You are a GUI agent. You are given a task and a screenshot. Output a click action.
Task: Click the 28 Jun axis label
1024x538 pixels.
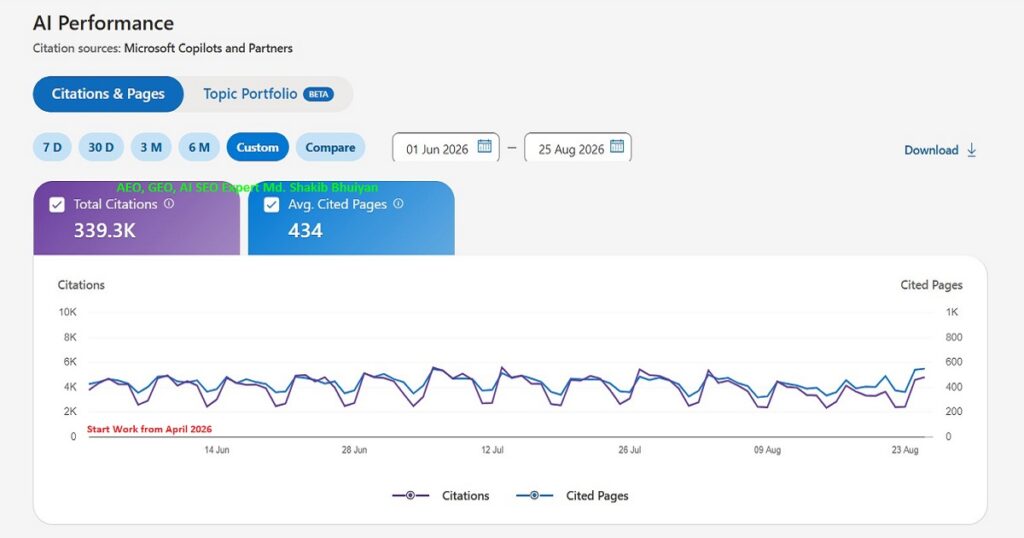click(x=354, y=450)
